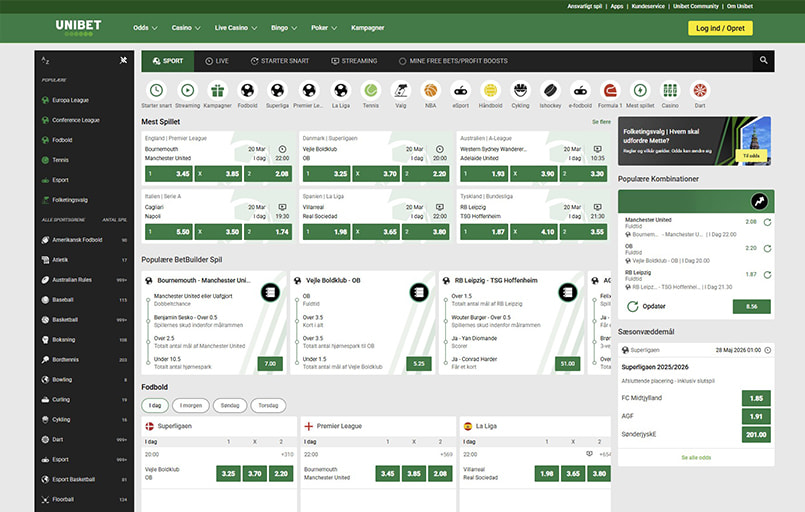This screenshot has width=805, height=512.
Task: Select the Torsdag football filter
Action: (268, 405)
